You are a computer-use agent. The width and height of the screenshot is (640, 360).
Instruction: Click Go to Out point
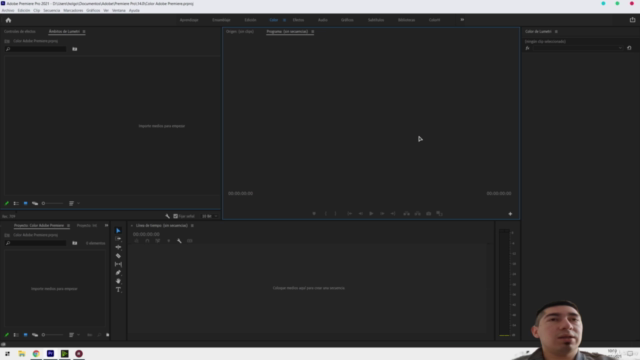pos(393,213)
